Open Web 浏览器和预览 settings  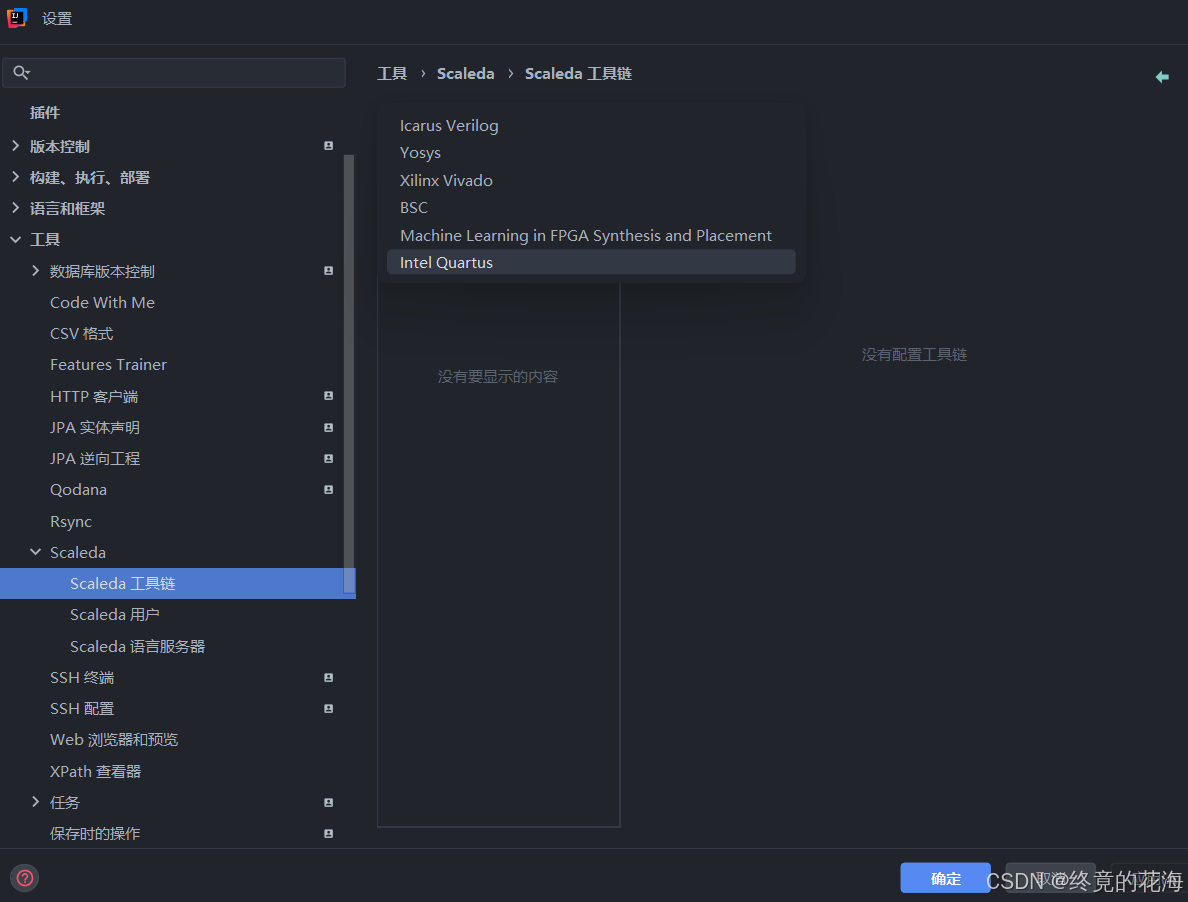tap(114, 739)
